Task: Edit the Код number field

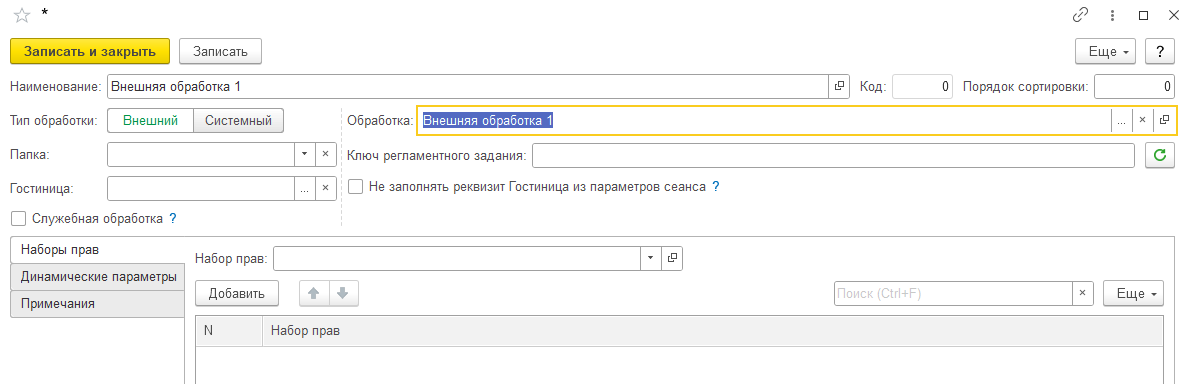Action: pyautogui.click(x=923, y=87)
